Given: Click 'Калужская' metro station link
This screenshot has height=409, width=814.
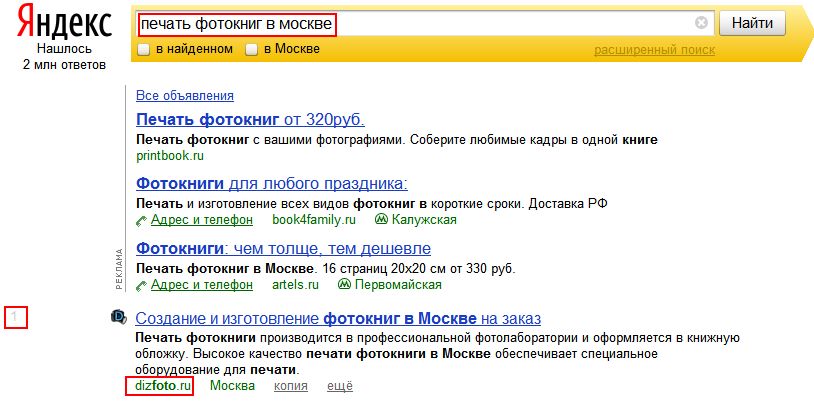Looking at the screenshot, I should pos(424,220).
